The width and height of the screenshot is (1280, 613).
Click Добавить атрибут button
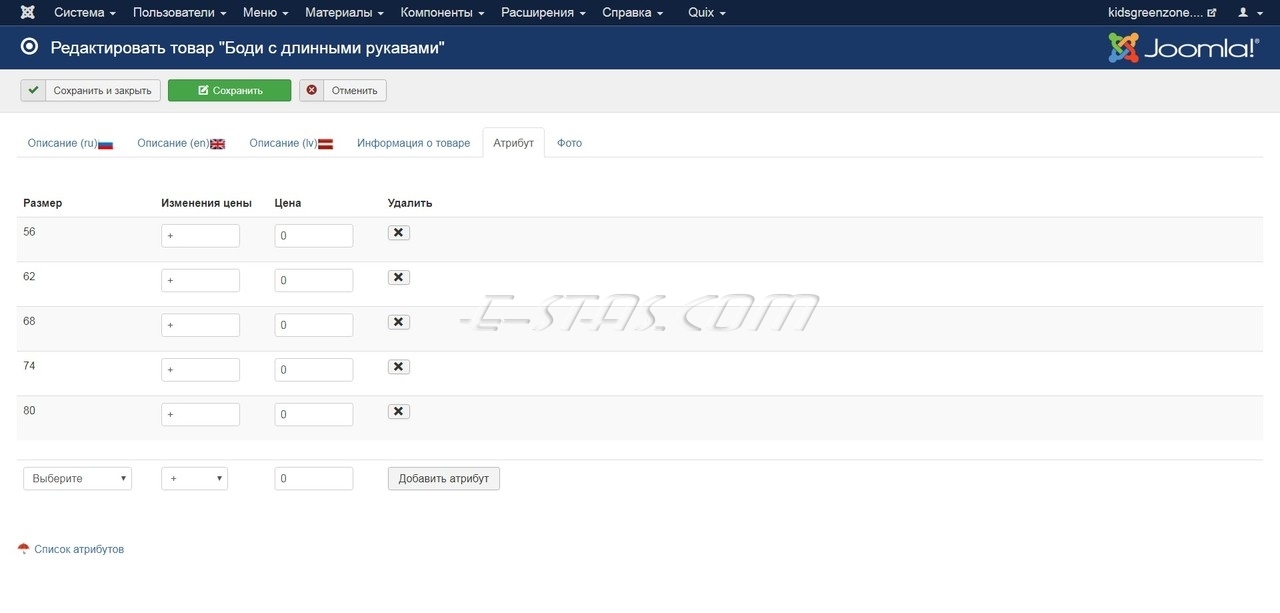click(x=444, y=478)
